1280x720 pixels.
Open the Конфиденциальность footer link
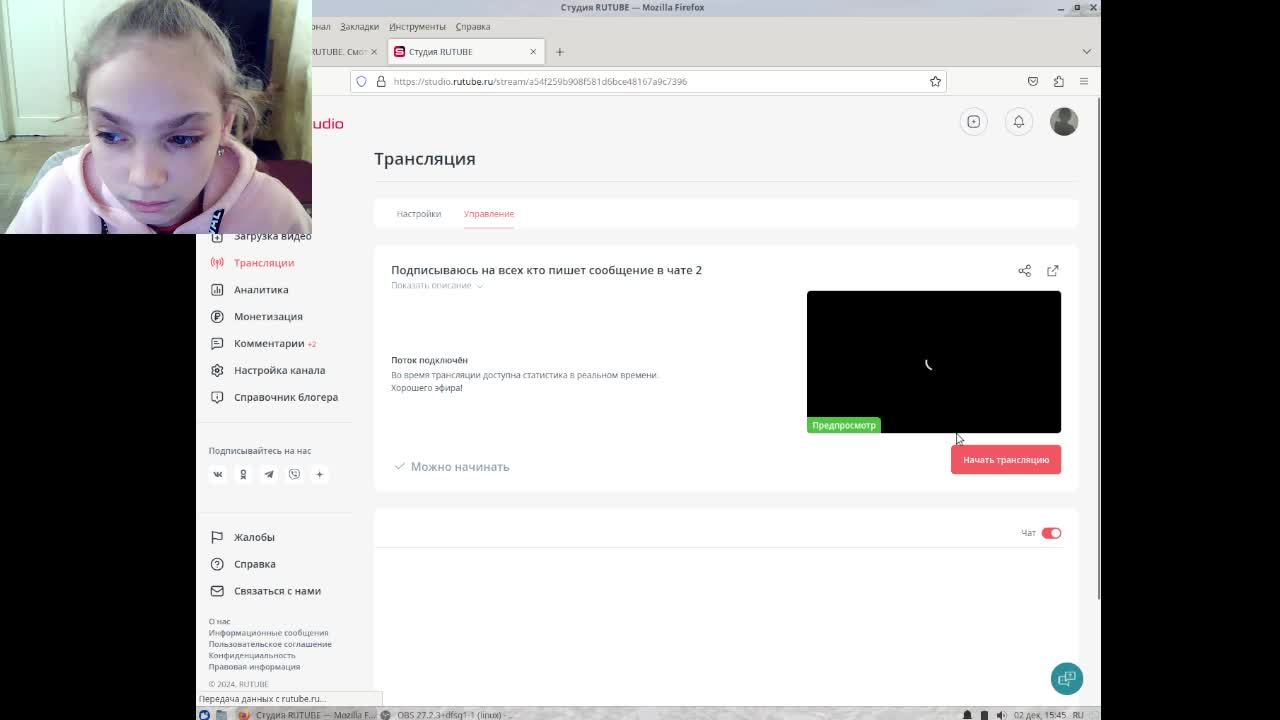point(252,655)
